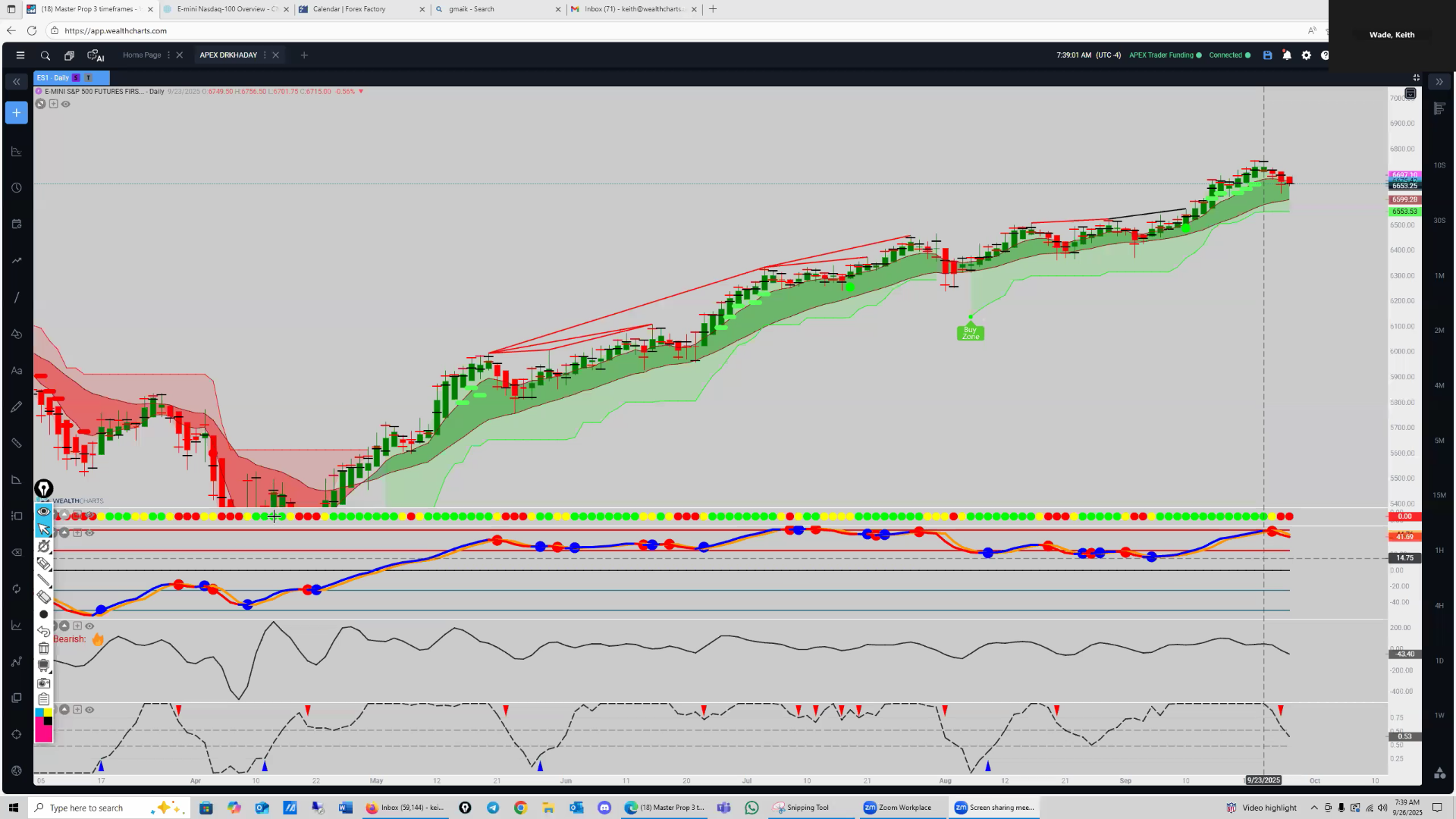
Task: Collapse the left sidebar with double chevron
Action: click(16, 82)
